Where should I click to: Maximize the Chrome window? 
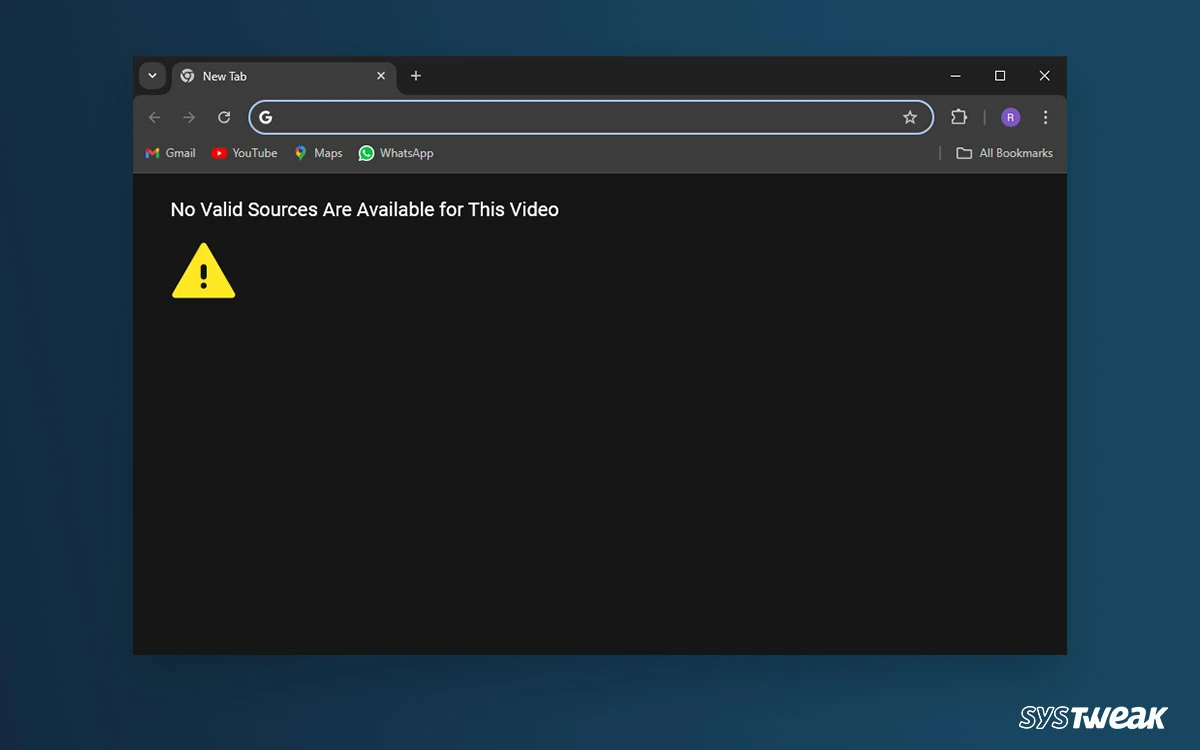click(1000, 76)
